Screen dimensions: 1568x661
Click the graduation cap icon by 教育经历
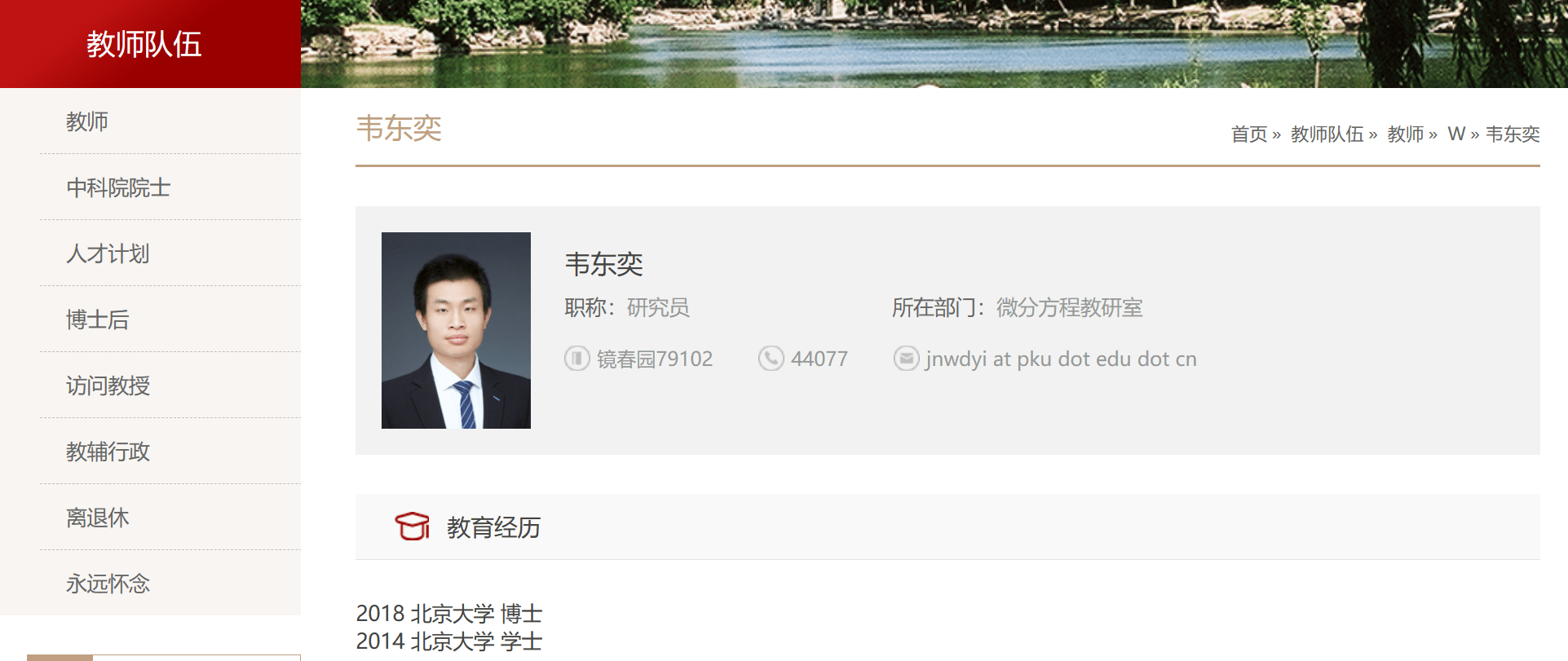(413, 527)
